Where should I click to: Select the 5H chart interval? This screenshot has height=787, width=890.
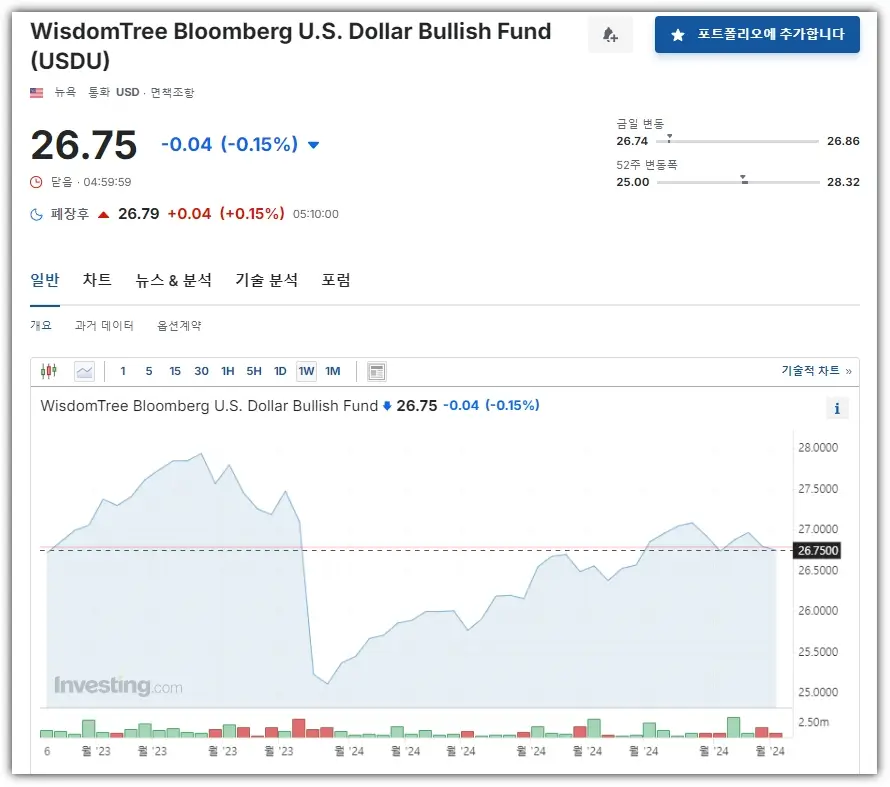click(254, 371)
